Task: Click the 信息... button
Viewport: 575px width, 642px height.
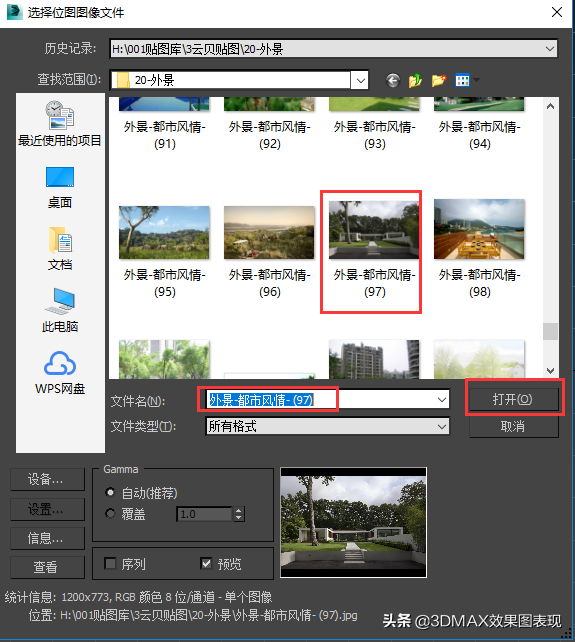Action: (x=47, y=538)
